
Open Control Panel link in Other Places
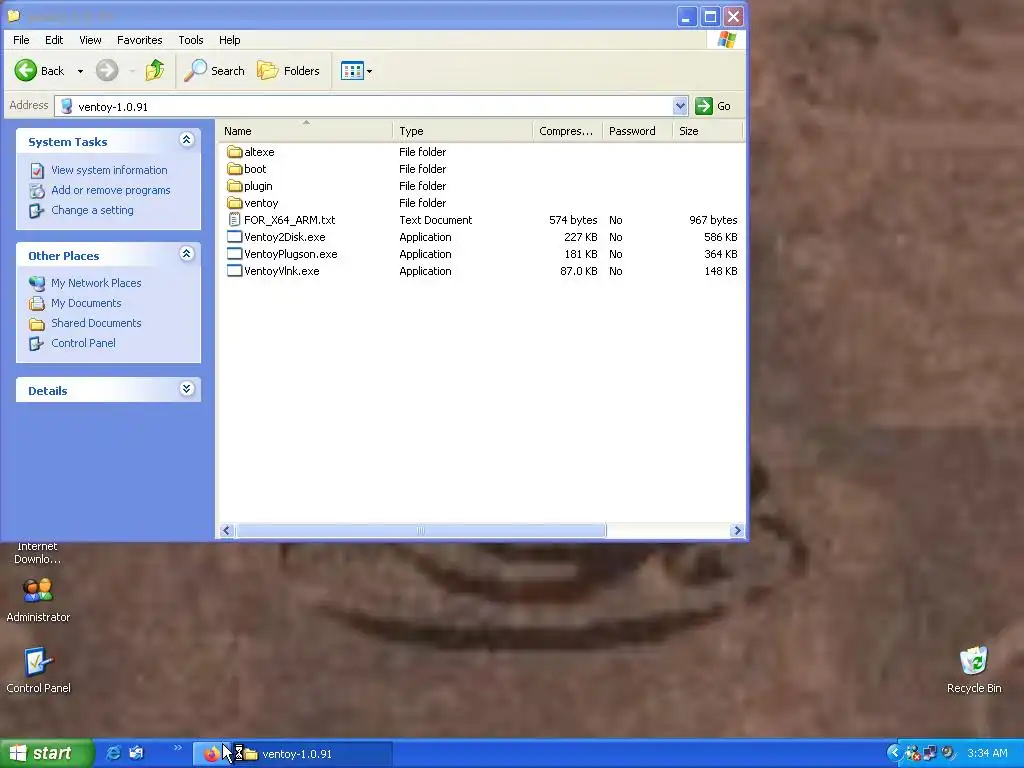83,343
